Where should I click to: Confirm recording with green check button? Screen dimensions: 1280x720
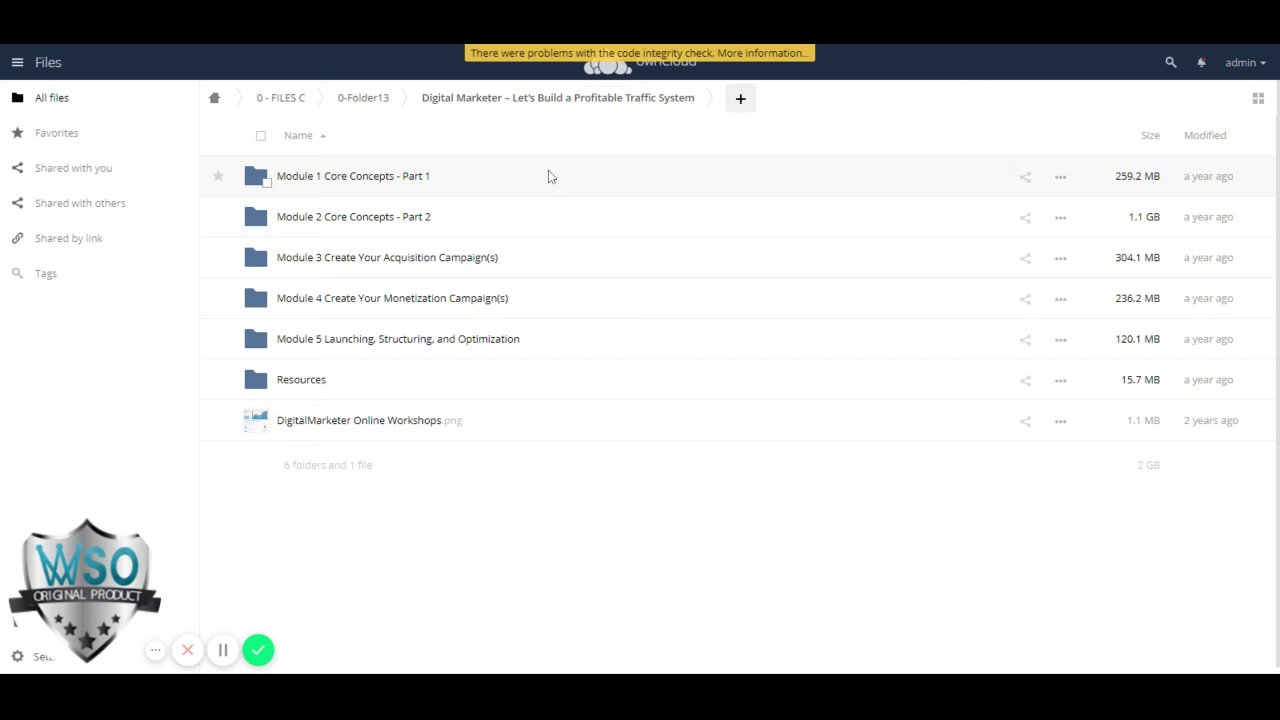(258, 650)
